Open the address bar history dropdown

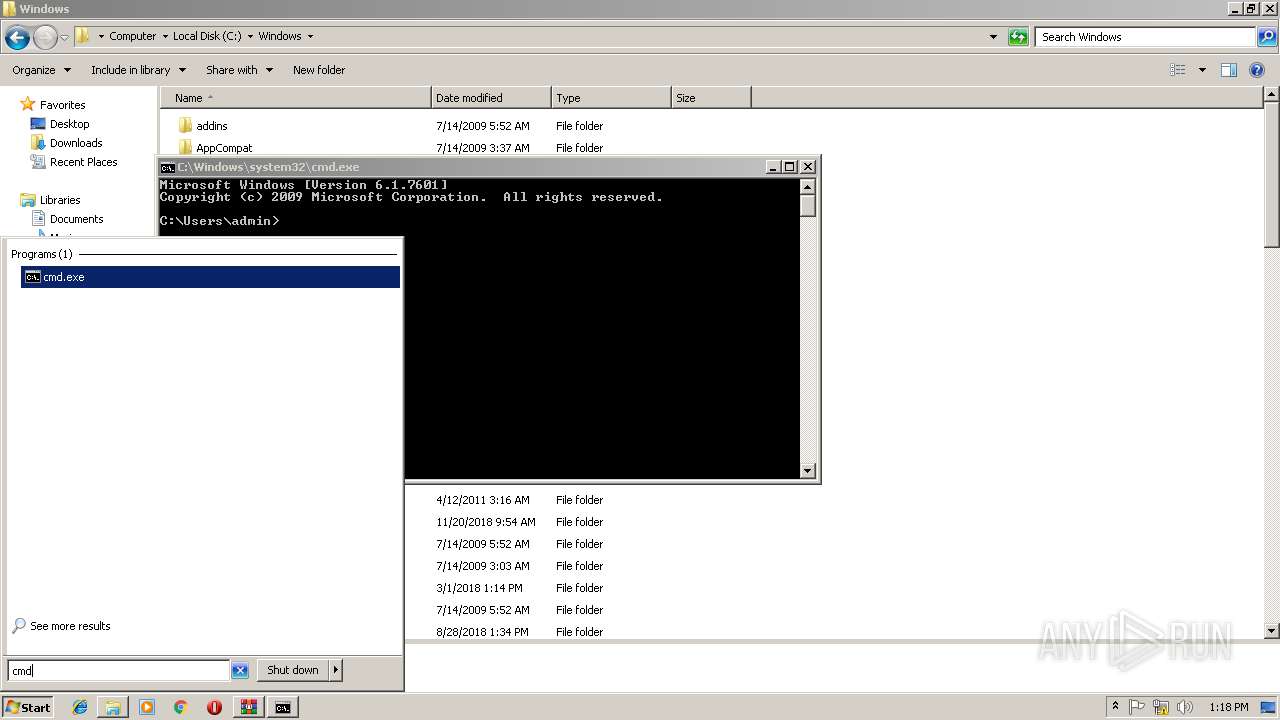pyautogui.click(x=993, y=37)
